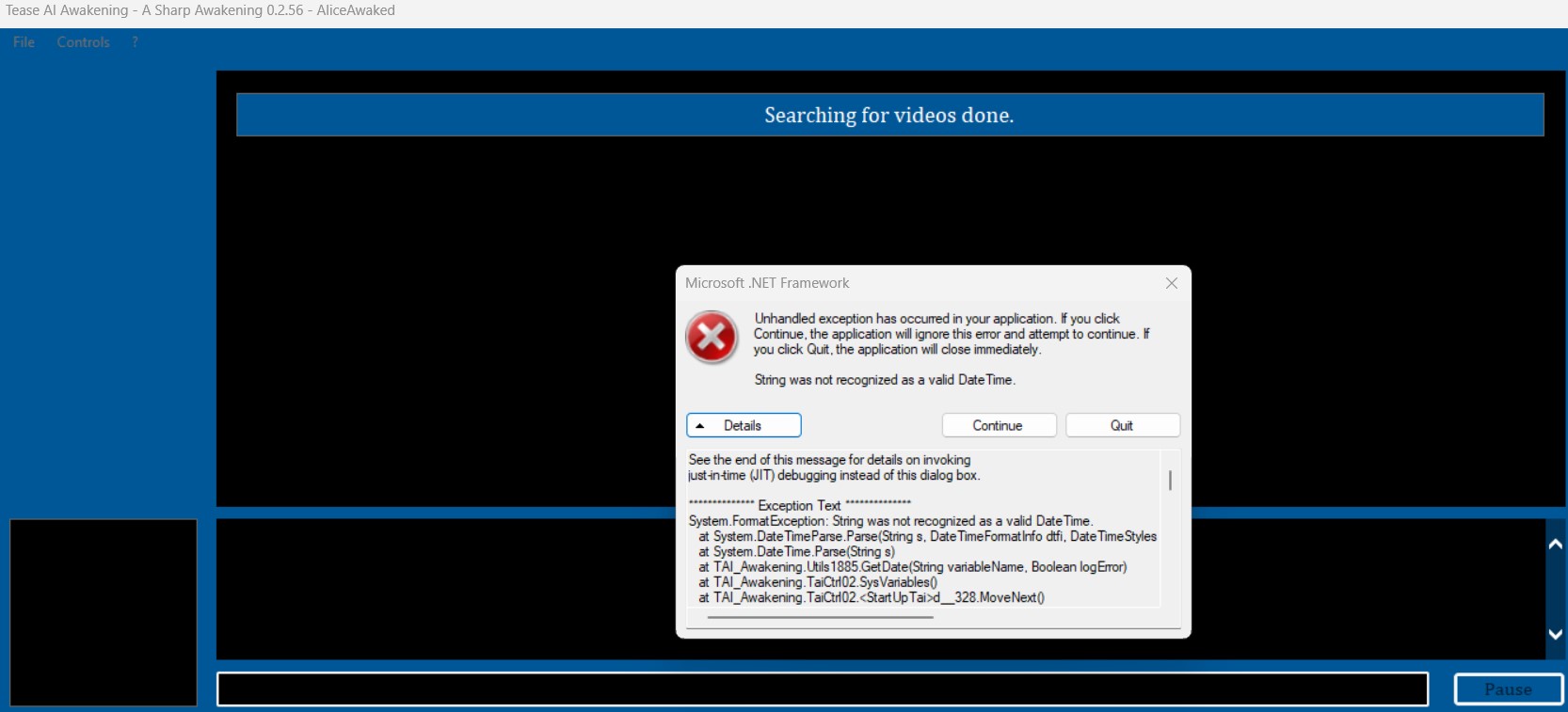
Task: Click the 'TAI_Awakening.Utils1885.GetDate' stack line
Action: point(912,567)
